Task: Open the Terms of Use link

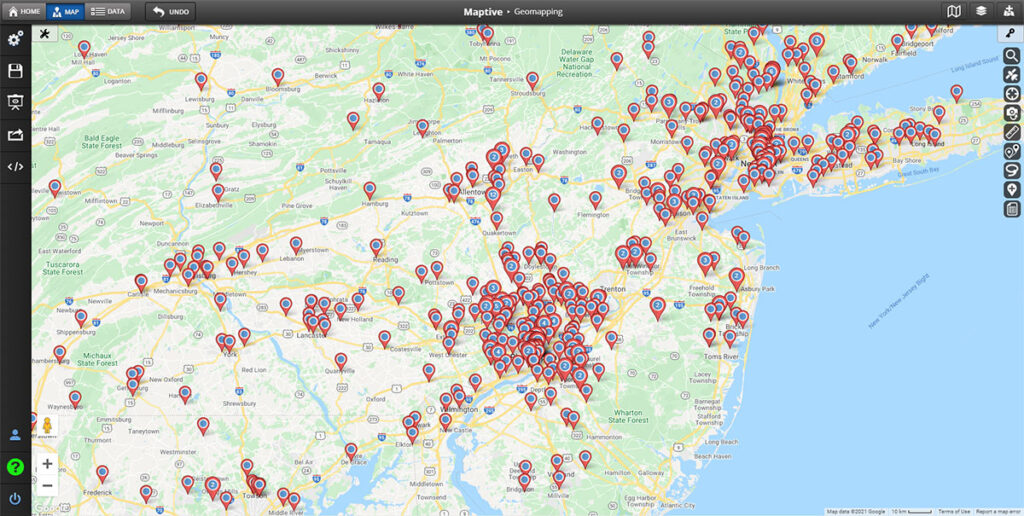Action: (x=954, y=511)
